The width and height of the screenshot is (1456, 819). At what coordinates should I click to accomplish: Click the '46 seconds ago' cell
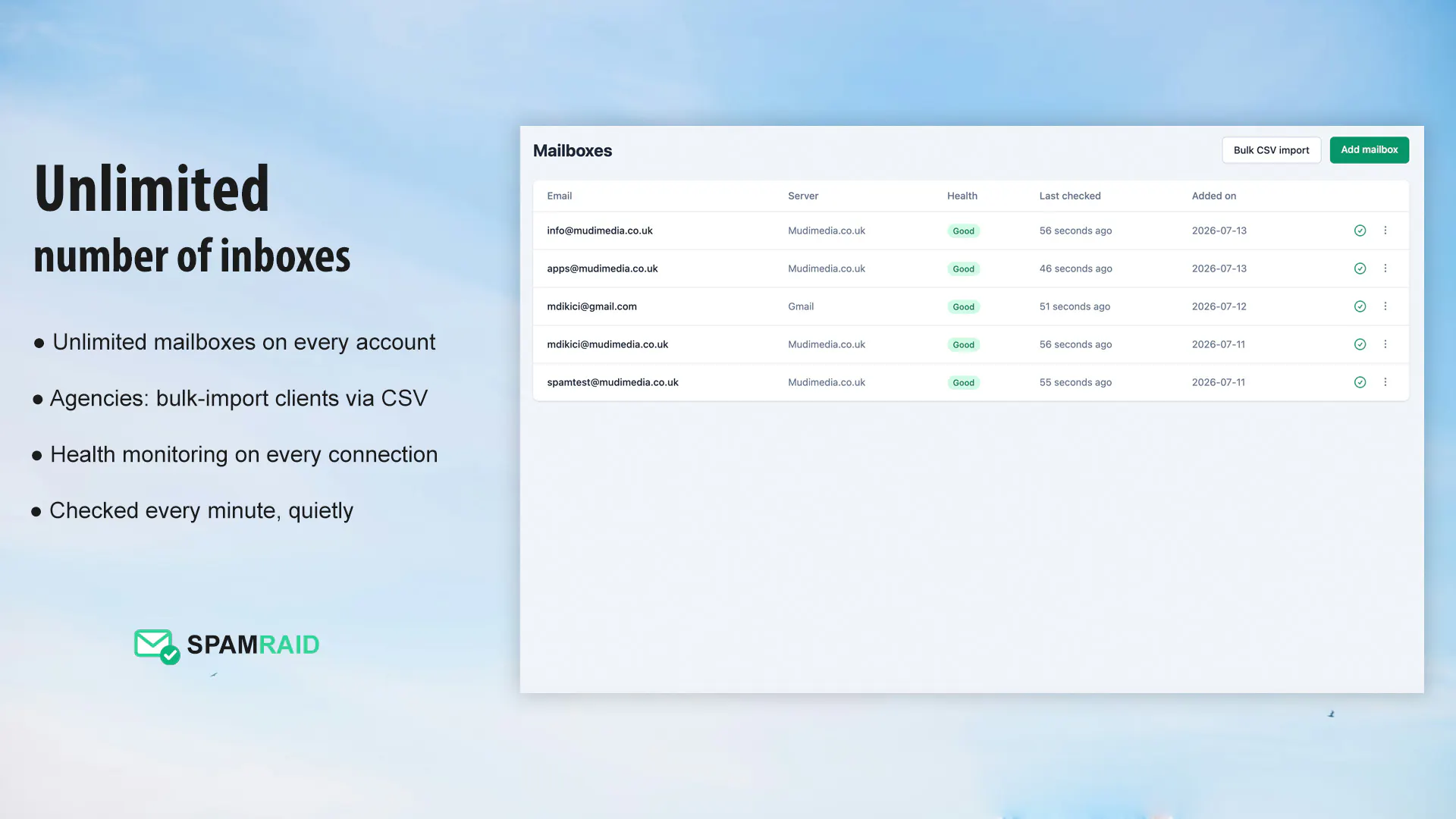point(1075,268)
